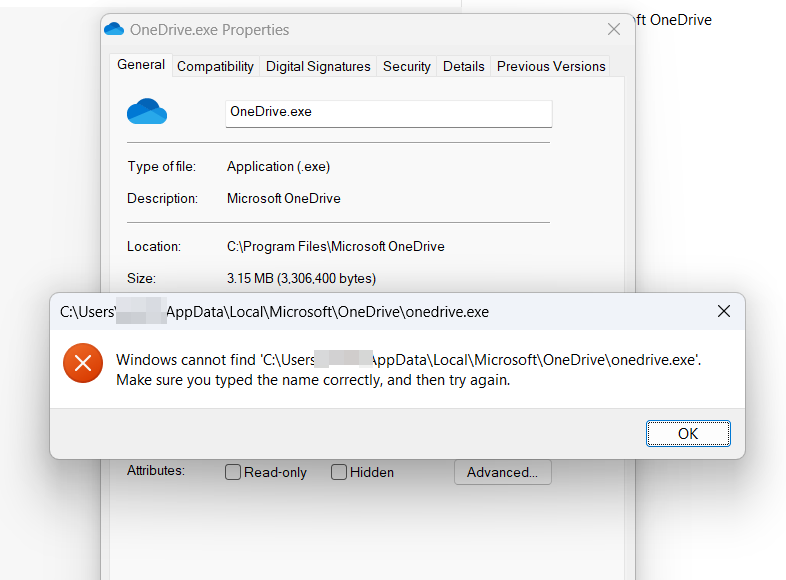Click the red error X icon
This screenshot has height=580, width=786.
coord(83,363)
